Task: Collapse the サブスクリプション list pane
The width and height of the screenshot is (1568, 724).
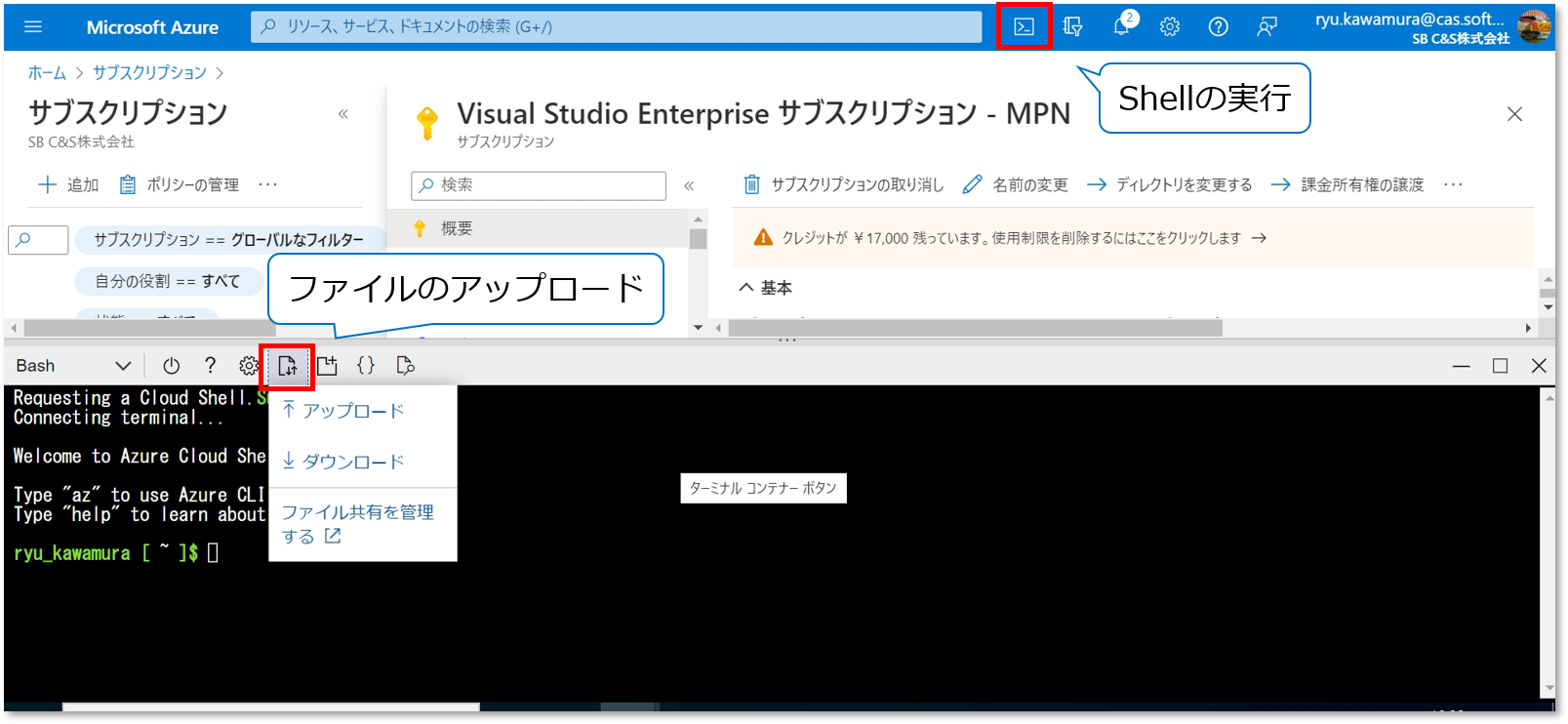Action: pyautogui.click(x=343, y=114)
